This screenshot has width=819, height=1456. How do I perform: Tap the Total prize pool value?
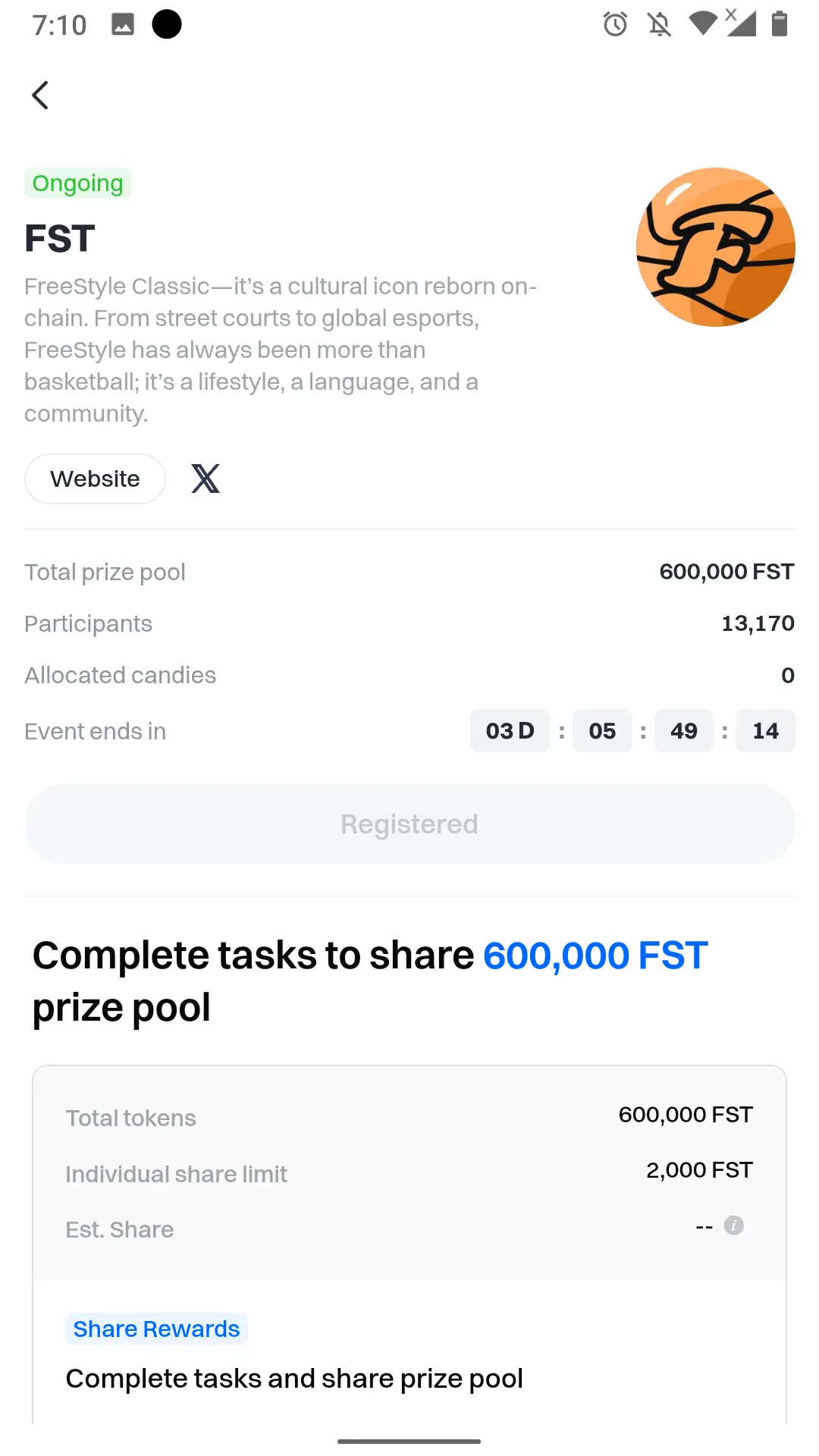coord(726,572)
